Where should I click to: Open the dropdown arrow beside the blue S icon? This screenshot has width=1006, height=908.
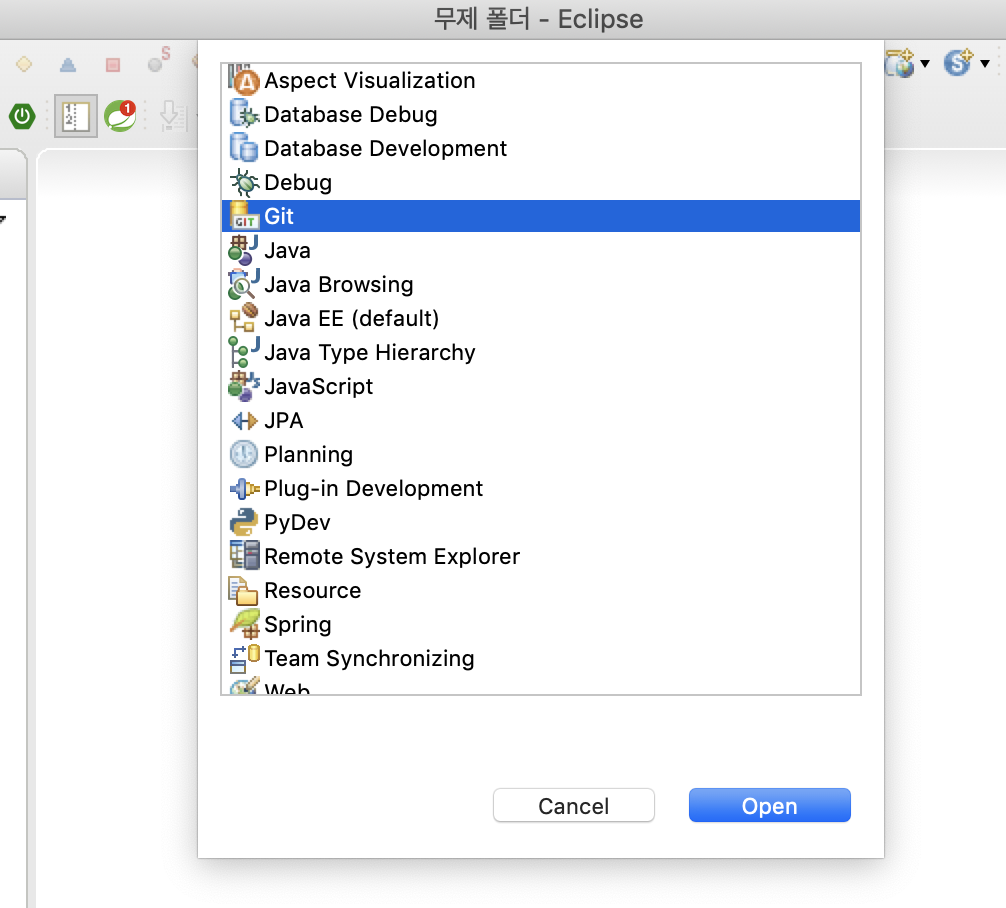point(985,63)
